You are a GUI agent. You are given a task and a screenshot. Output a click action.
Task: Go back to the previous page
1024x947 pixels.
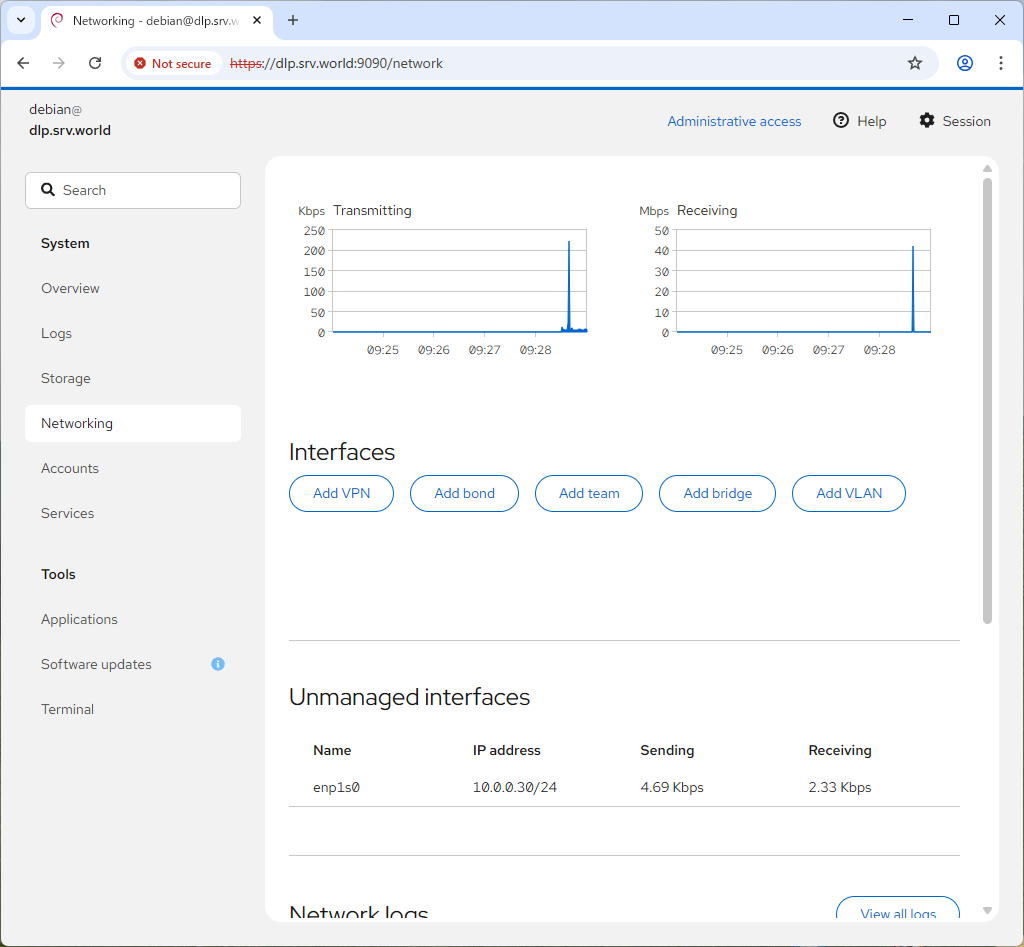23,63
